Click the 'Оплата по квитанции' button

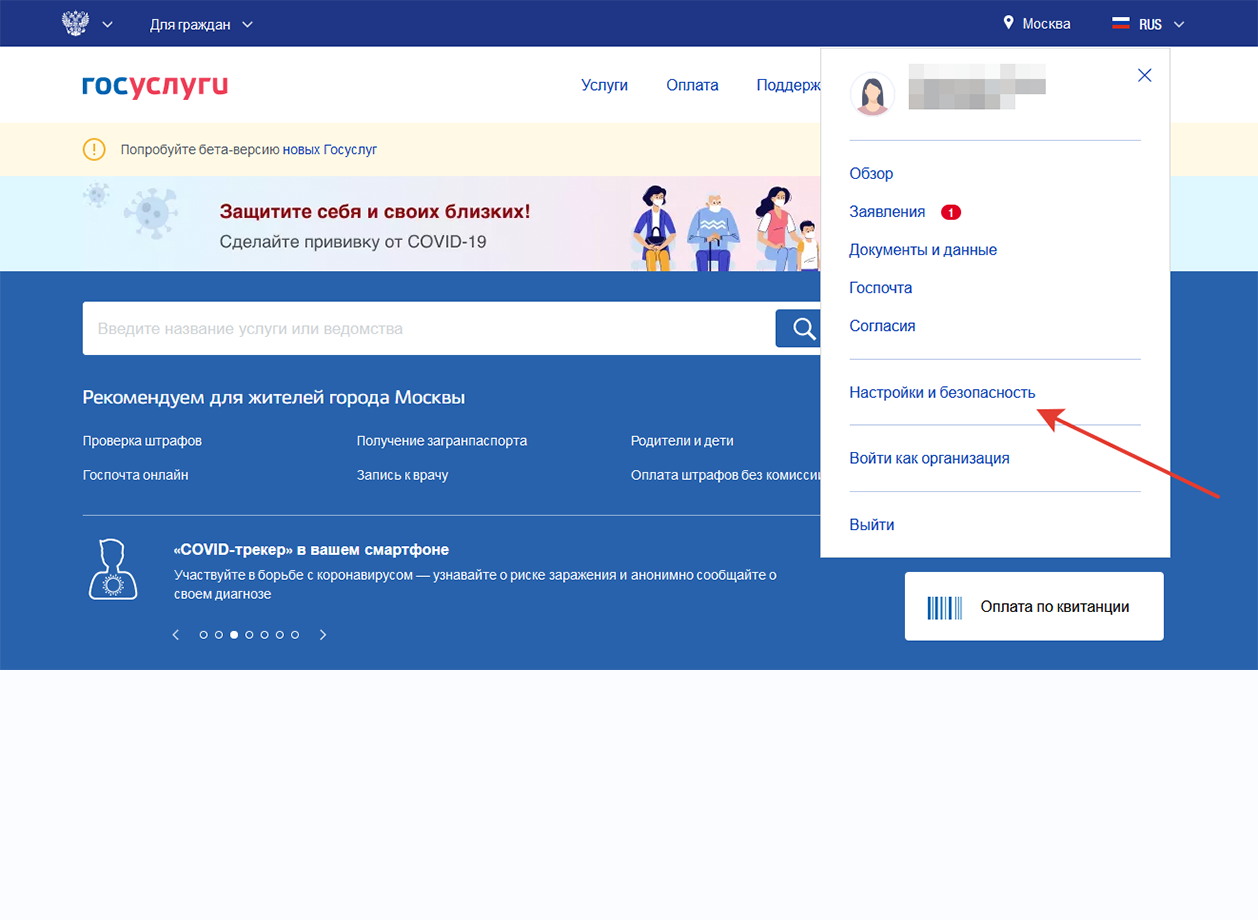(1034, 606)
